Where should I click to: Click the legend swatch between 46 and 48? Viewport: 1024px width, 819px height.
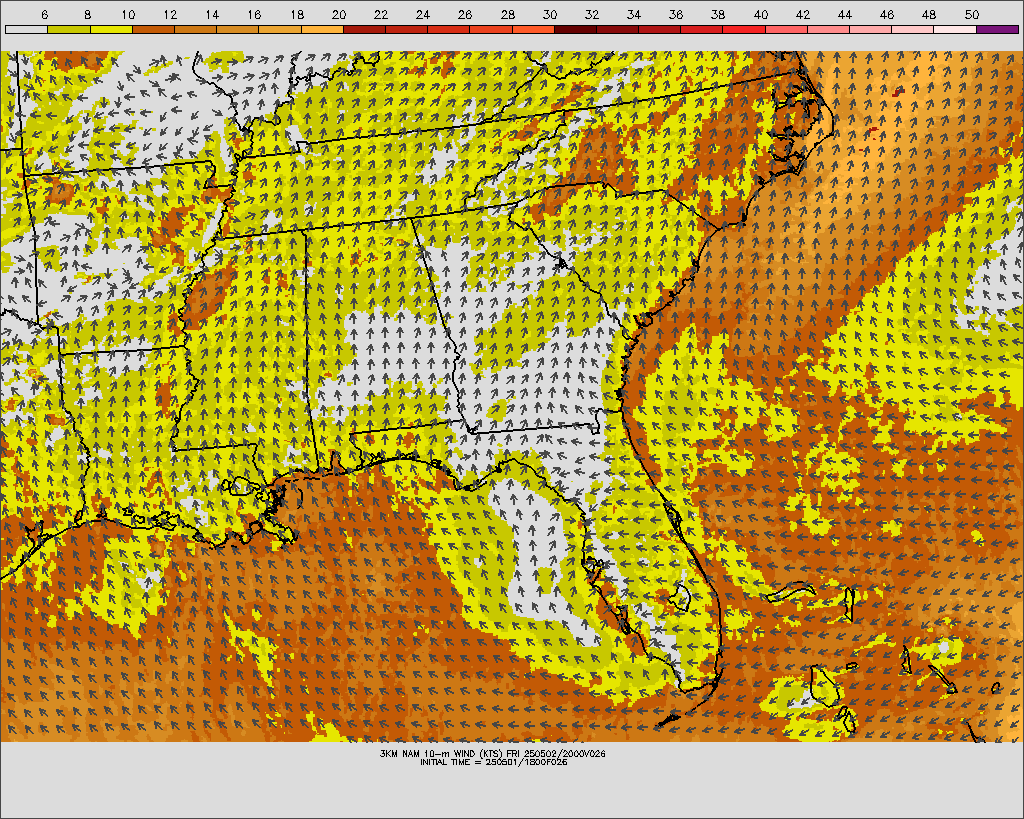coord(914,29)
